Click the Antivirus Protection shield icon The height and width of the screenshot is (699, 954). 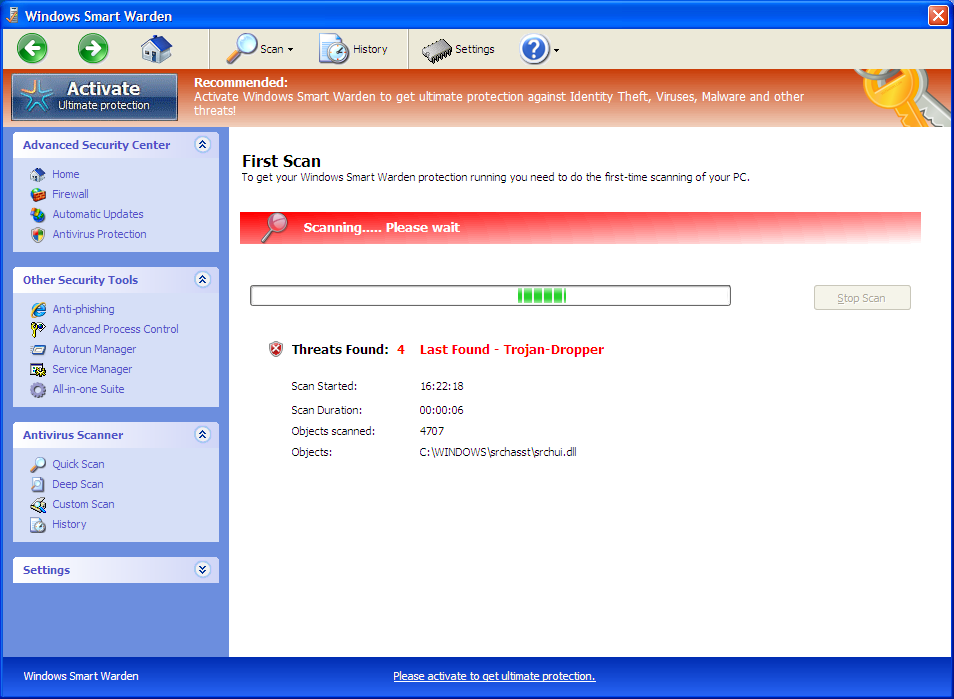(x=38, y=235)
